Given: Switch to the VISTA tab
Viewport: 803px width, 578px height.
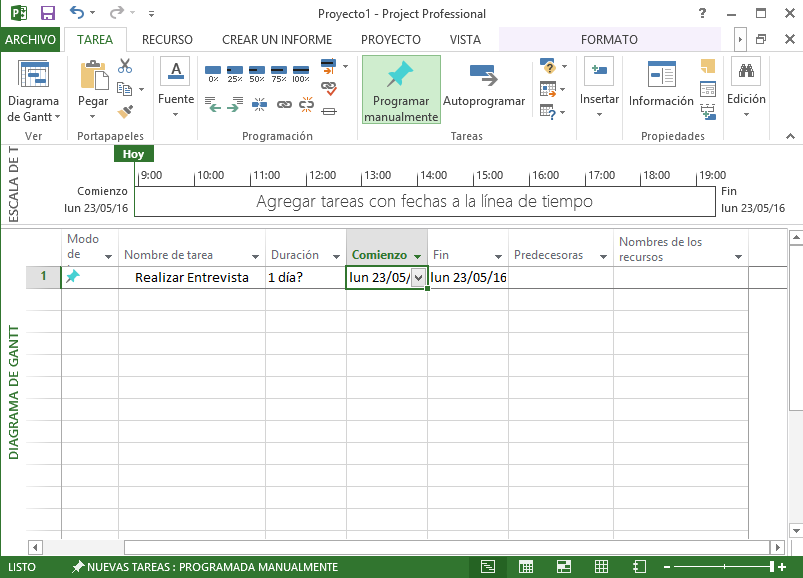Looking at the screenshot, I should coord(465,40).
